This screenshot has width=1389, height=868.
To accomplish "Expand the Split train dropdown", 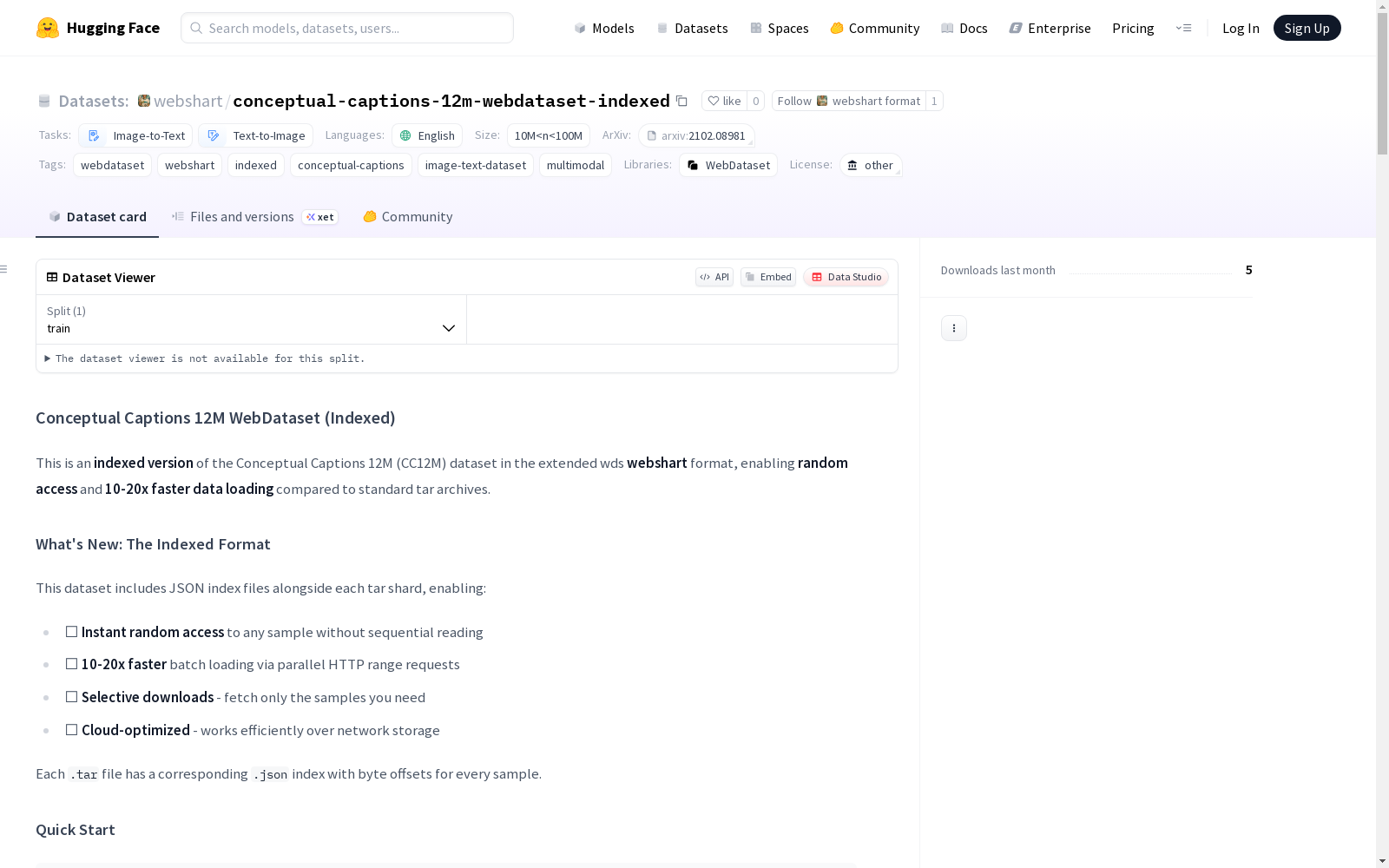I will (x=251, y=319).
